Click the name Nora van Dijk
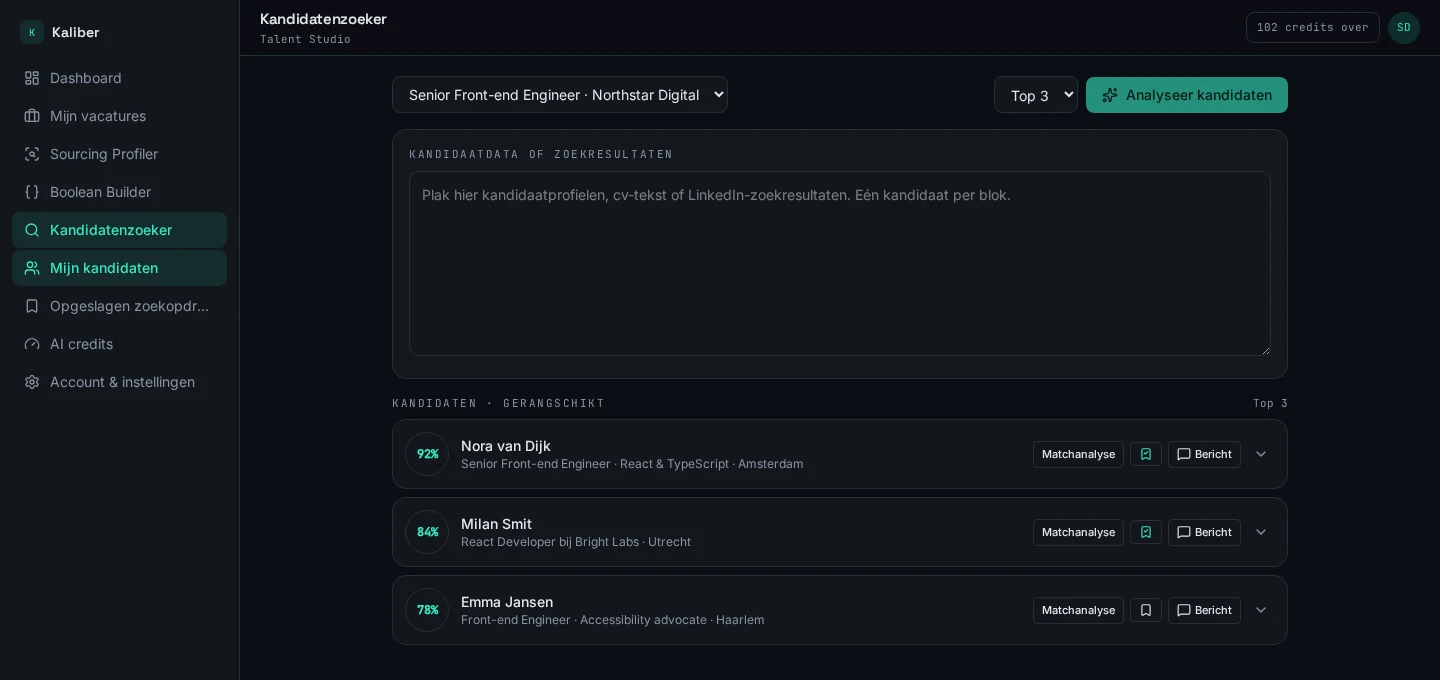The height and width of the screenshot is (680, 1440). tap(506, 446)
